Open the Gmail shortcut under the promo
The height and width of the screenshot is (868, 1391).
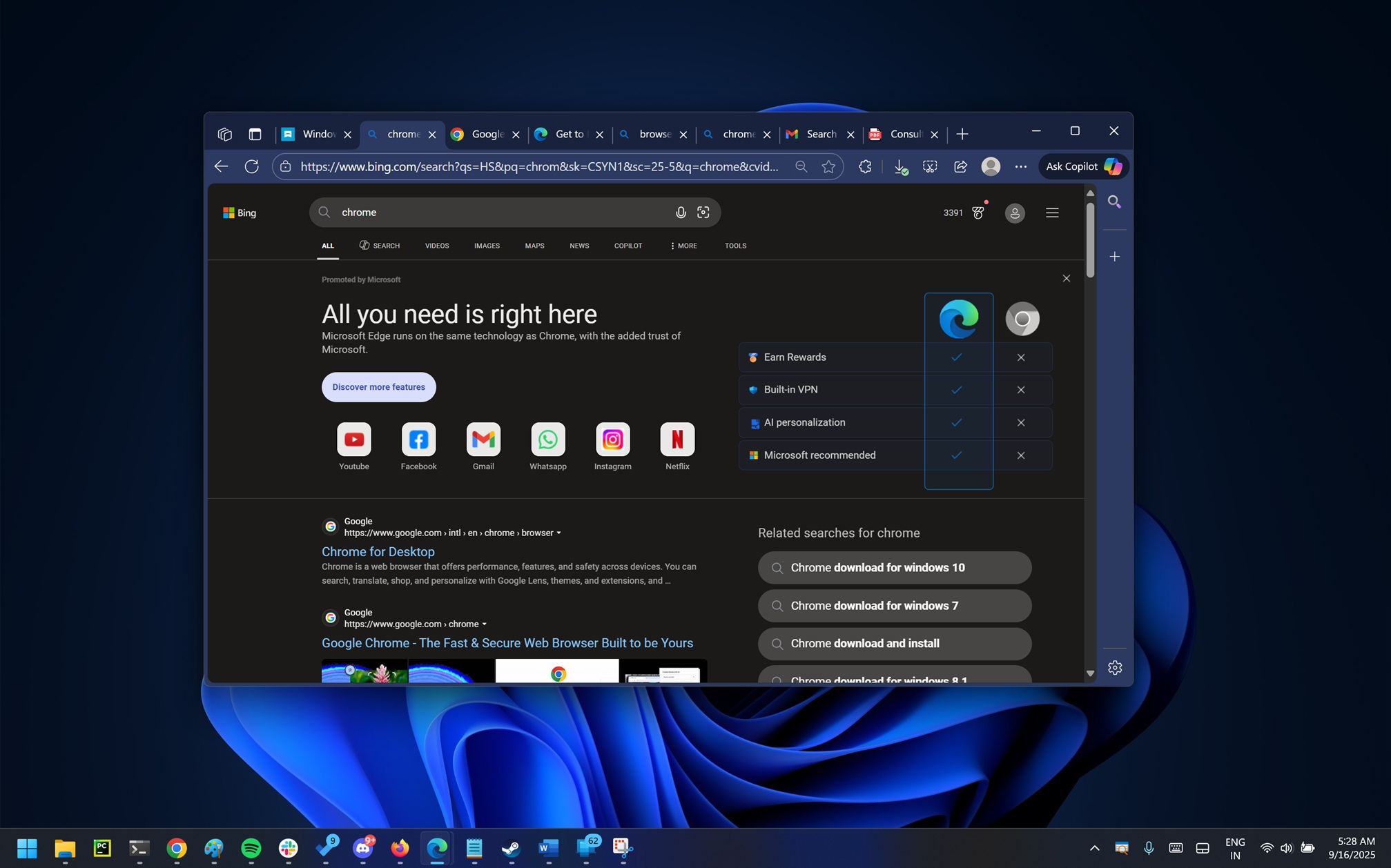click(483, 440)
